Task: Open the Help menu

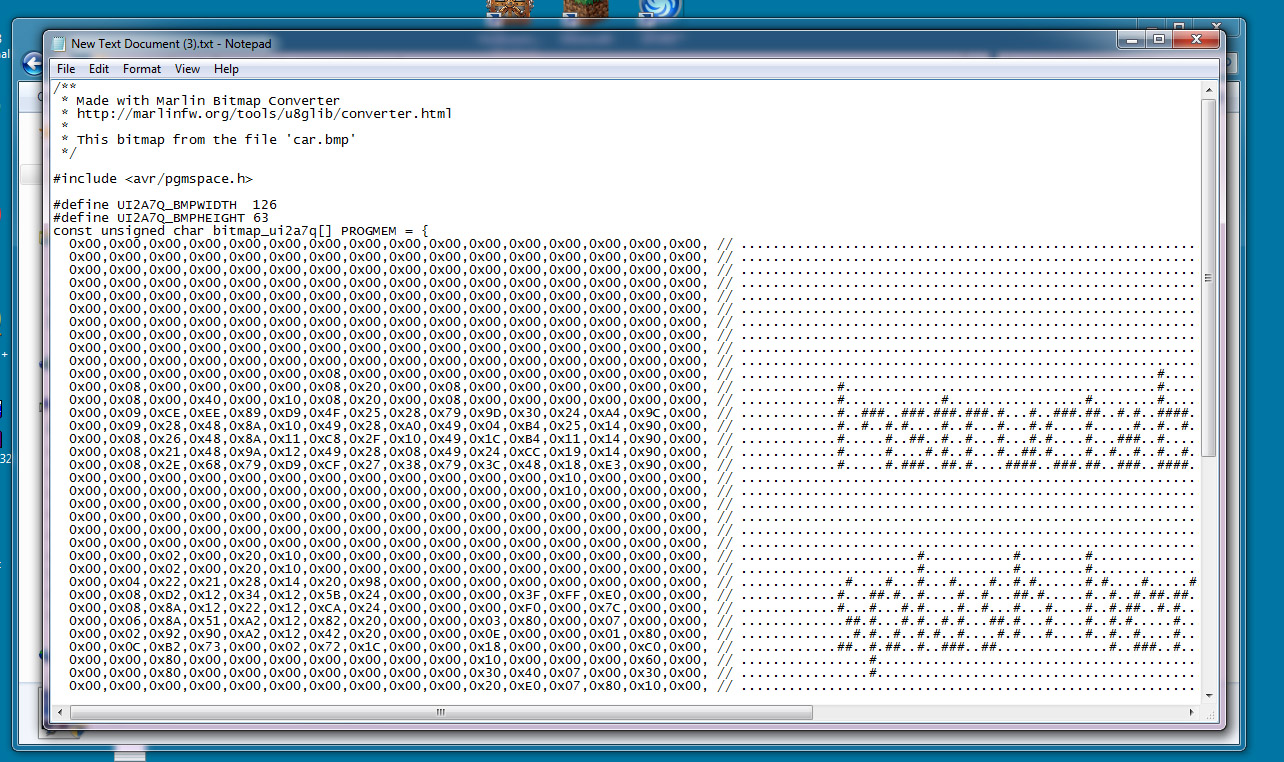Action: (x=226, y=69)
